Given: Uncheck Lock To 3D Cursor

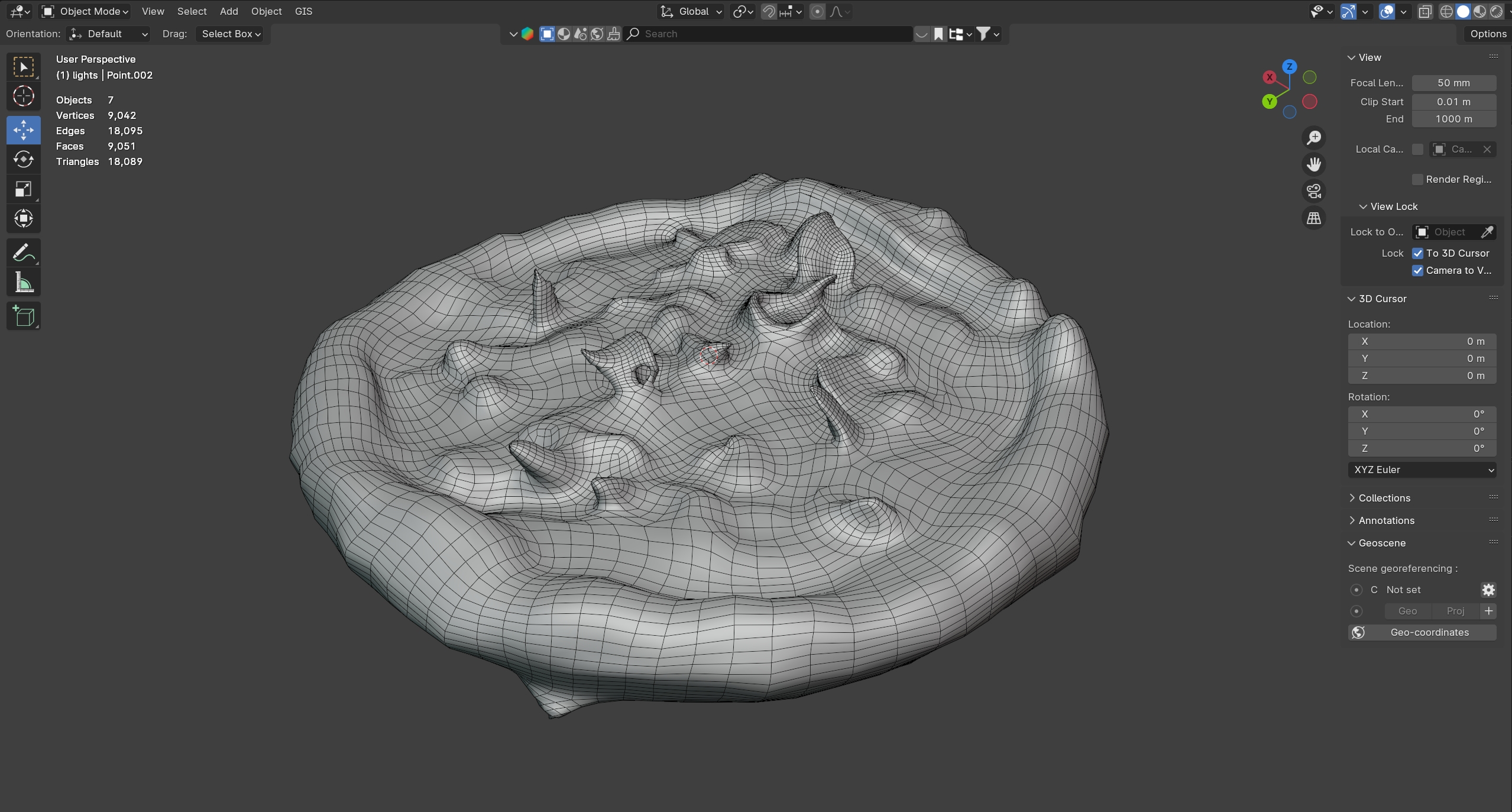Looking at the screenshot, I should coord(1417,253).
